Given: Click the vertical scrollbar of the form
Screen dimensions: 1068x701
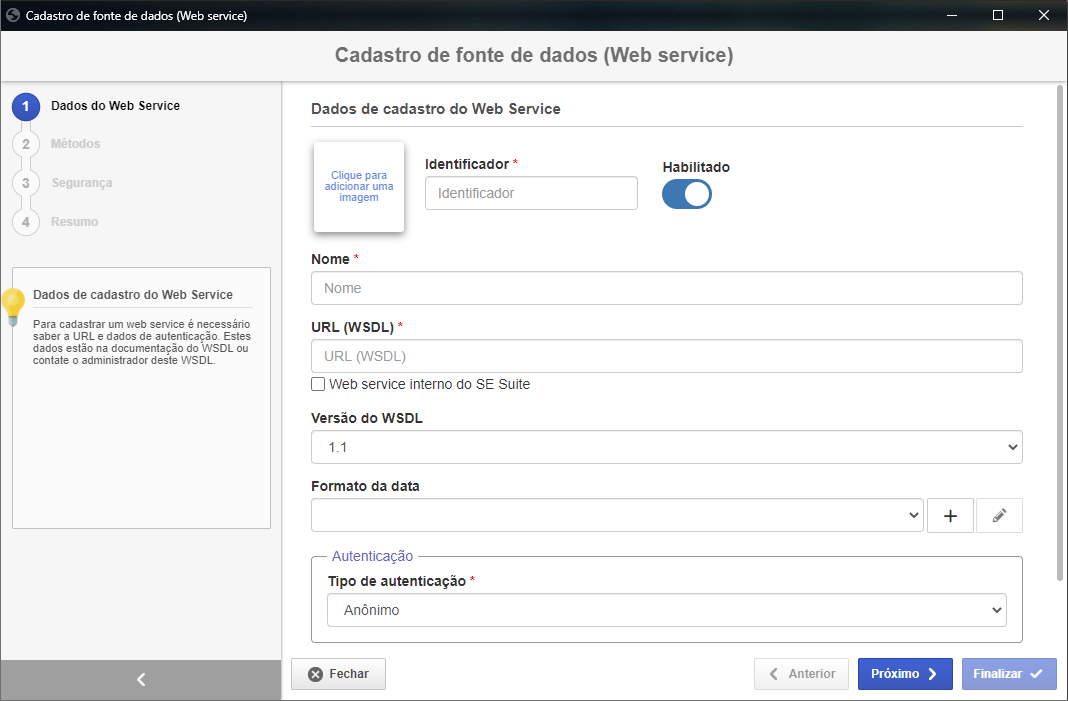Looking at the screenshot, I should (1060, 333).
